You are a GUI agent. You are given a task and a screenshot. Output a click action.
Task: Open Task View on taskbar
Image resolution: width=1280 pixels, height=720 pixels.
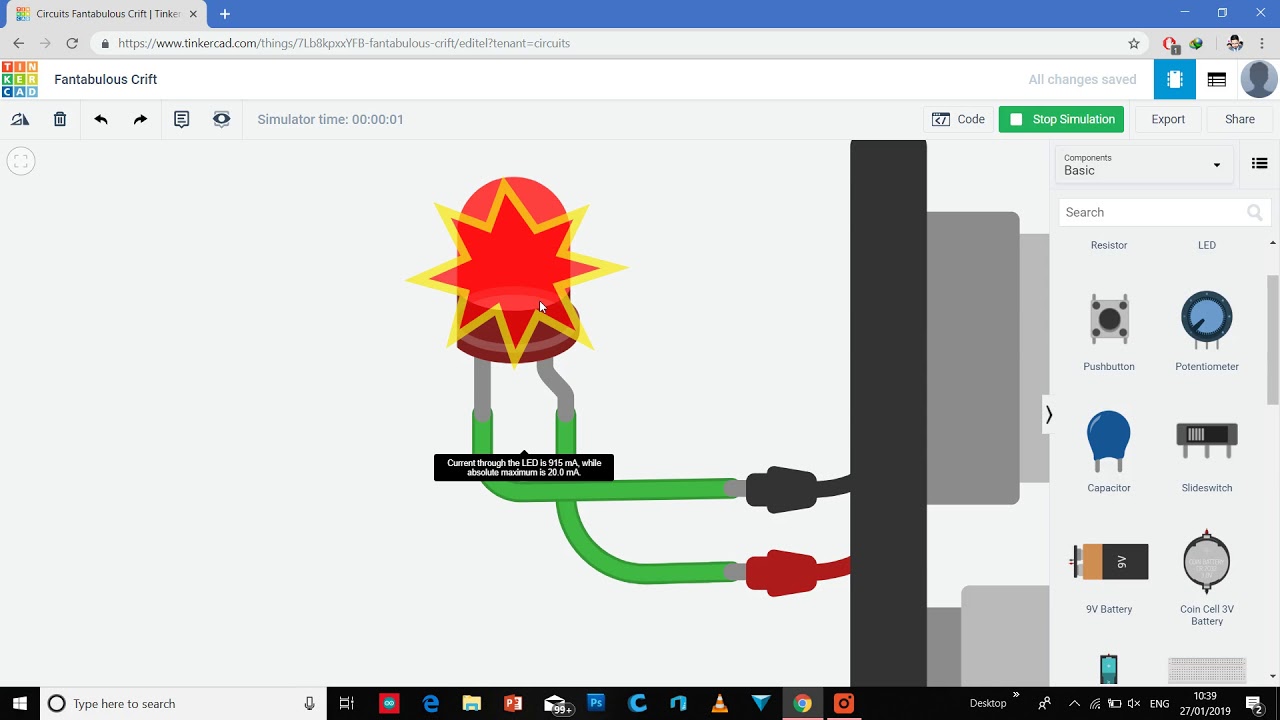(347, 703)
